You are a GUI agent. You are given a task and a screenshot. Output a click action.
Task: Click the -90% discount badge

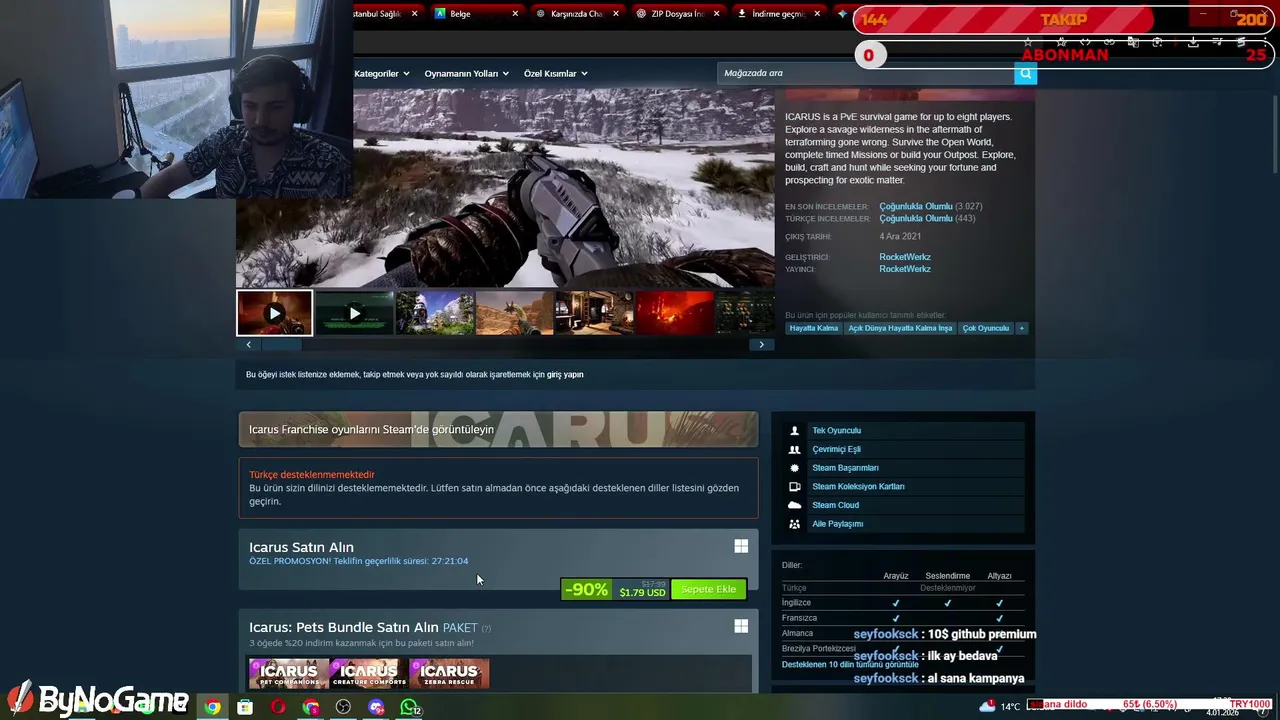coord(586,589)
